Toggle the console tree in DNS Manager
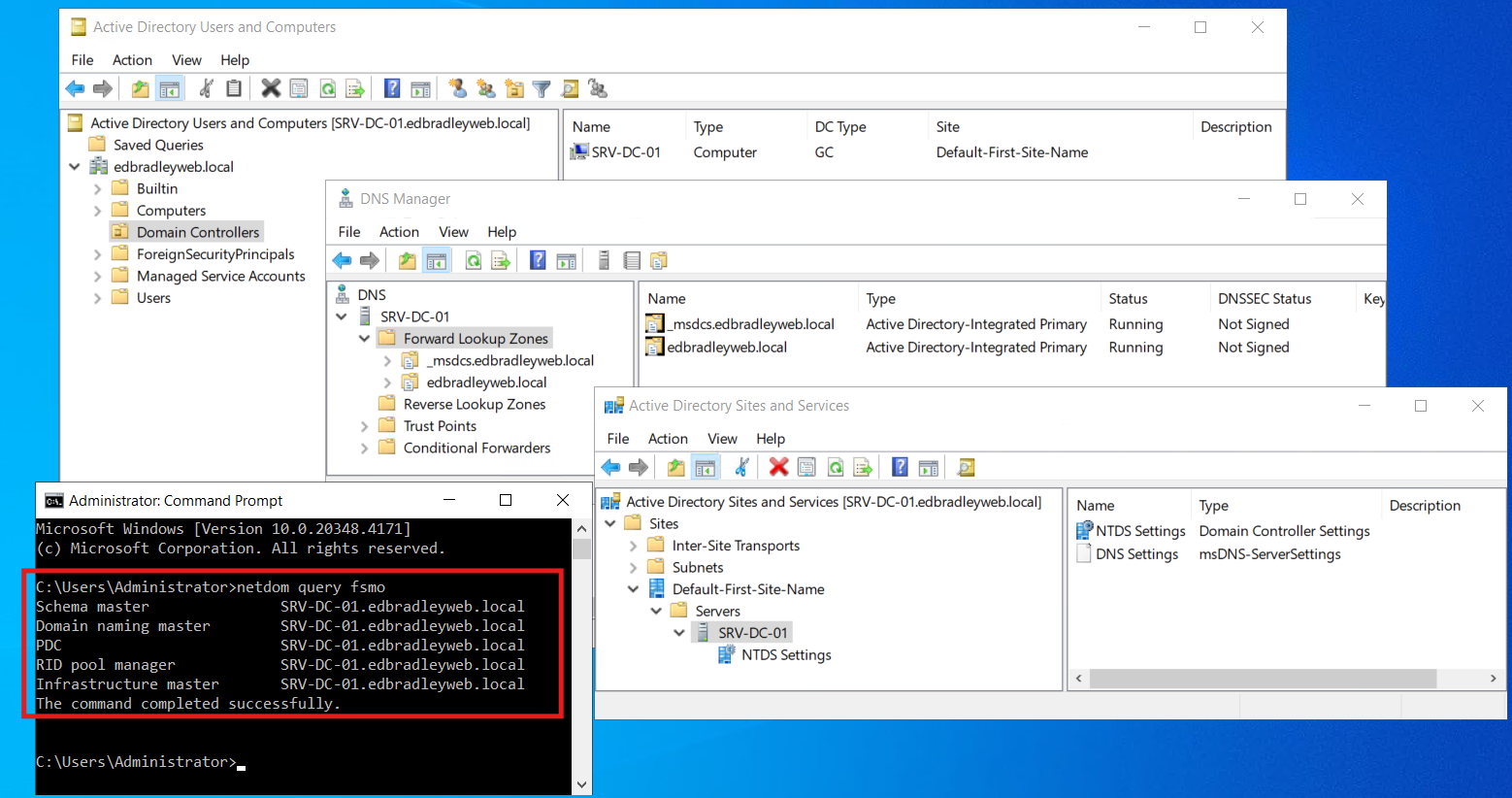Viewport: 1512px width, 798px height. (435, 259)
